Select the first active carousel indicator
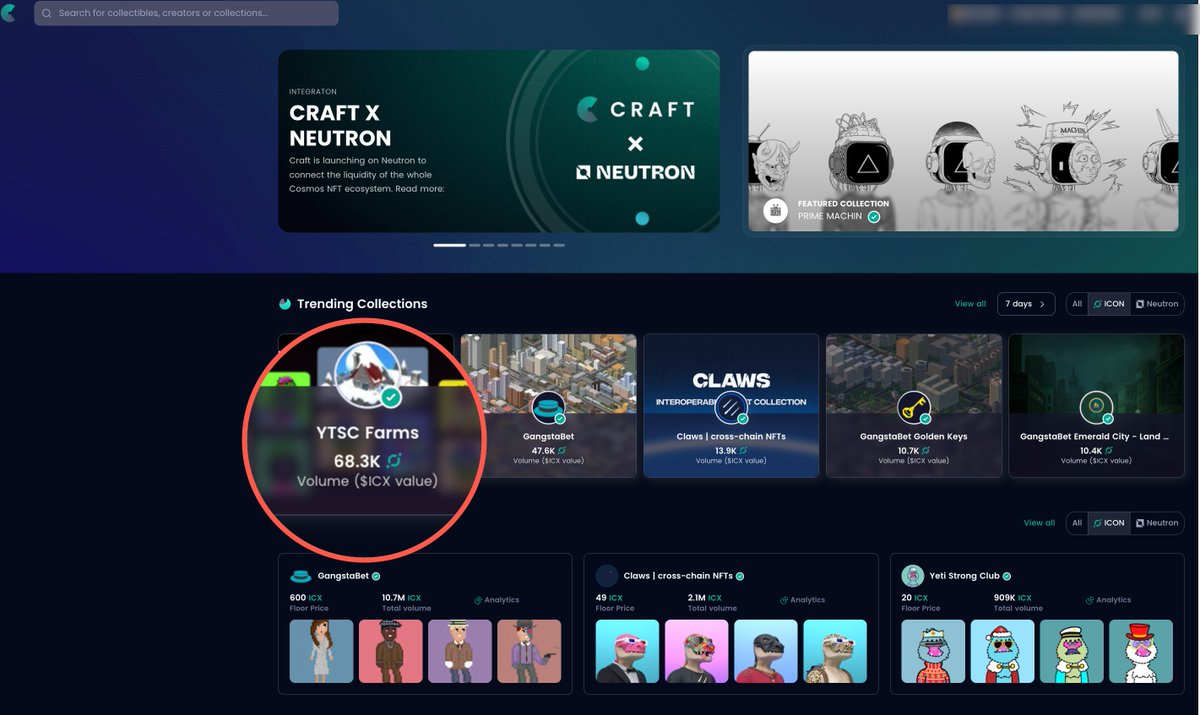The width and height of the screenshot is (1200, 715). [x=449, y=244]
